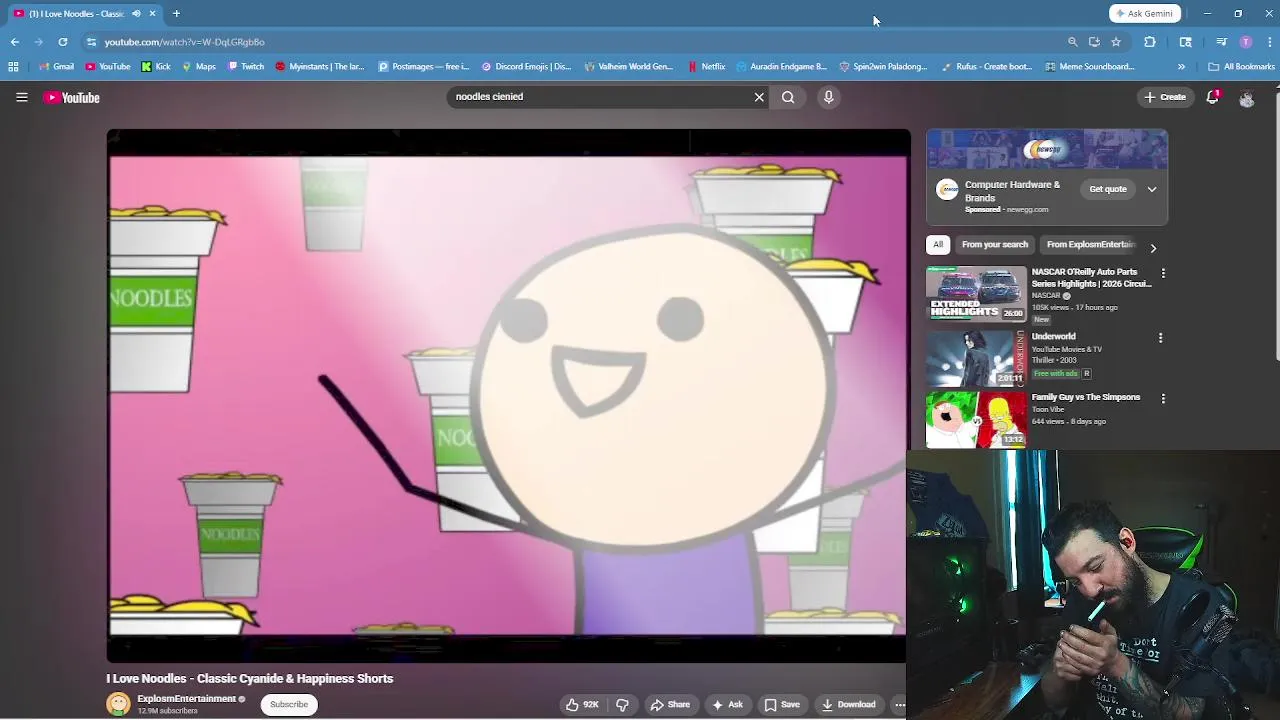
Task: Open options for Underworld video
Action: [x=1160, y=338]
